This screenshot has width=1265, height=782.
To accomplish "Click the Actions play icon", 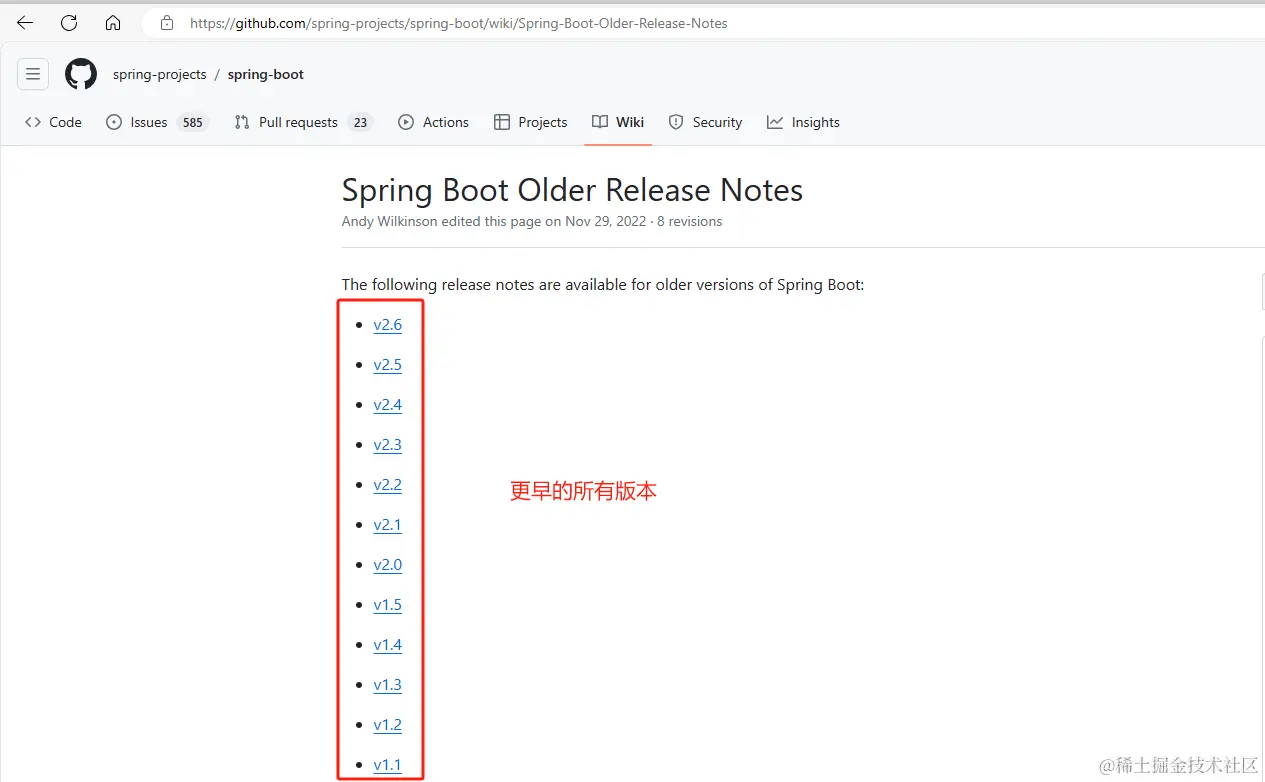I will 406,122.
